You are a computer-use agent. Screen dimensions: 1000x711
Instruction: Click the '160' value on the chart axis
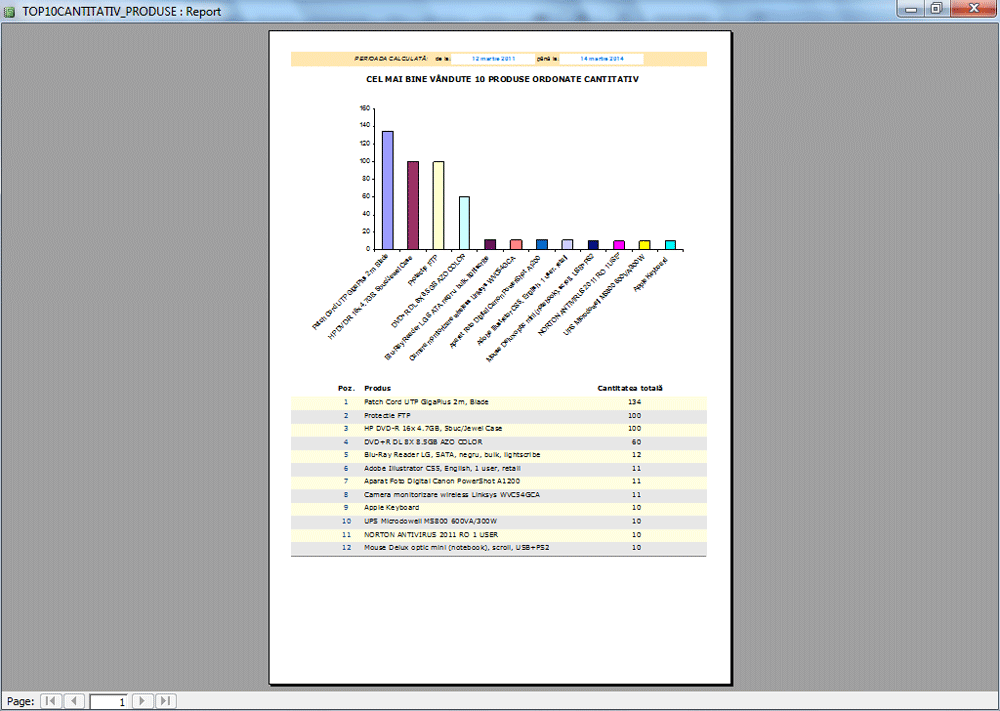(365, 108)
